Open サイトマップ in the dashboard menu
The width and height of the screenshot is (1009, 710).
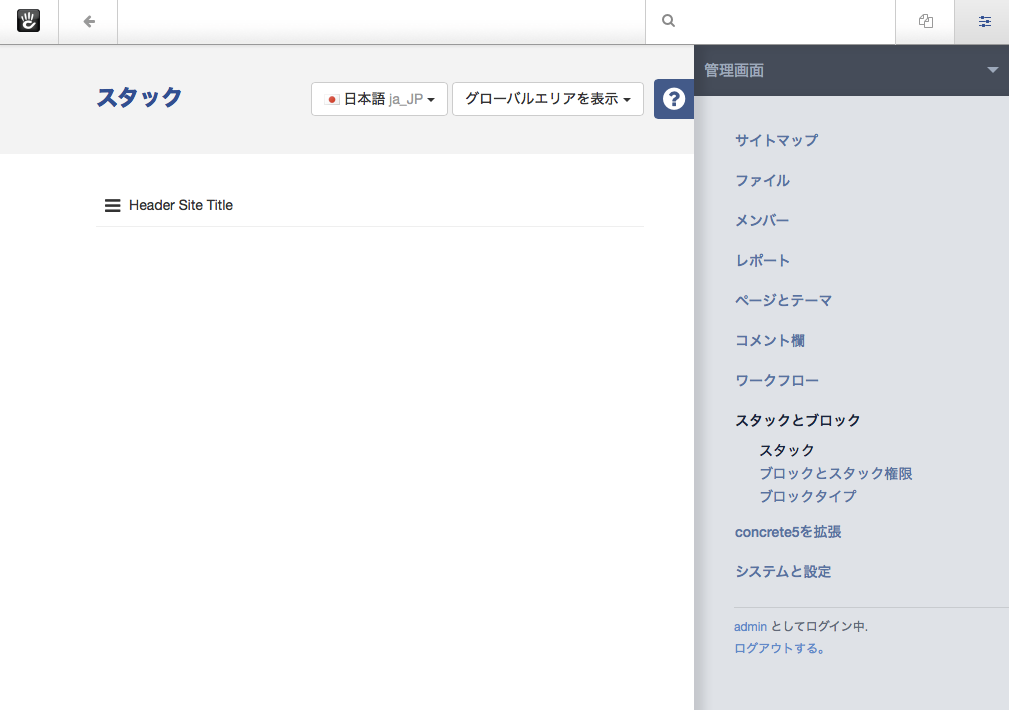(x=777, y=140)
